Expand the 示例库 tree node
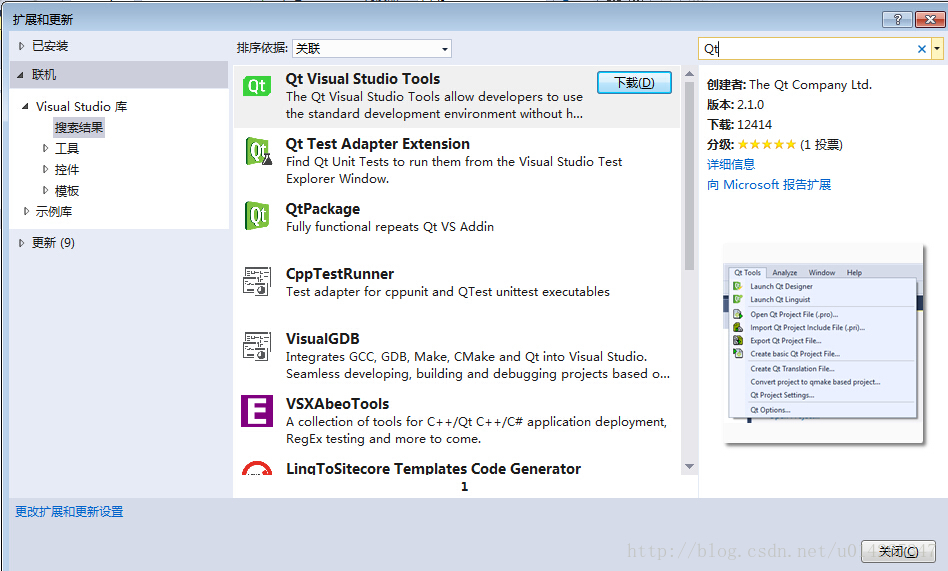 click(x=26, y=211)
